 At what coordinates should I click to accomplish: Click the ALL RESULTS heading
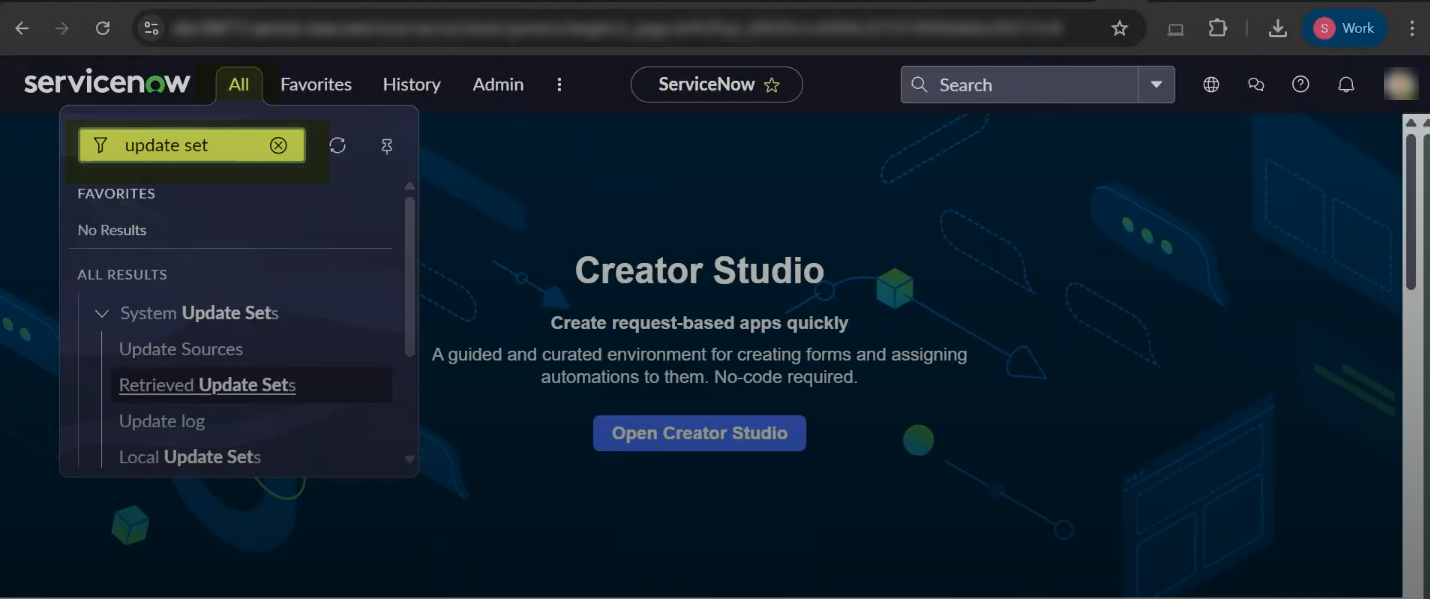(x=122, y=275)
